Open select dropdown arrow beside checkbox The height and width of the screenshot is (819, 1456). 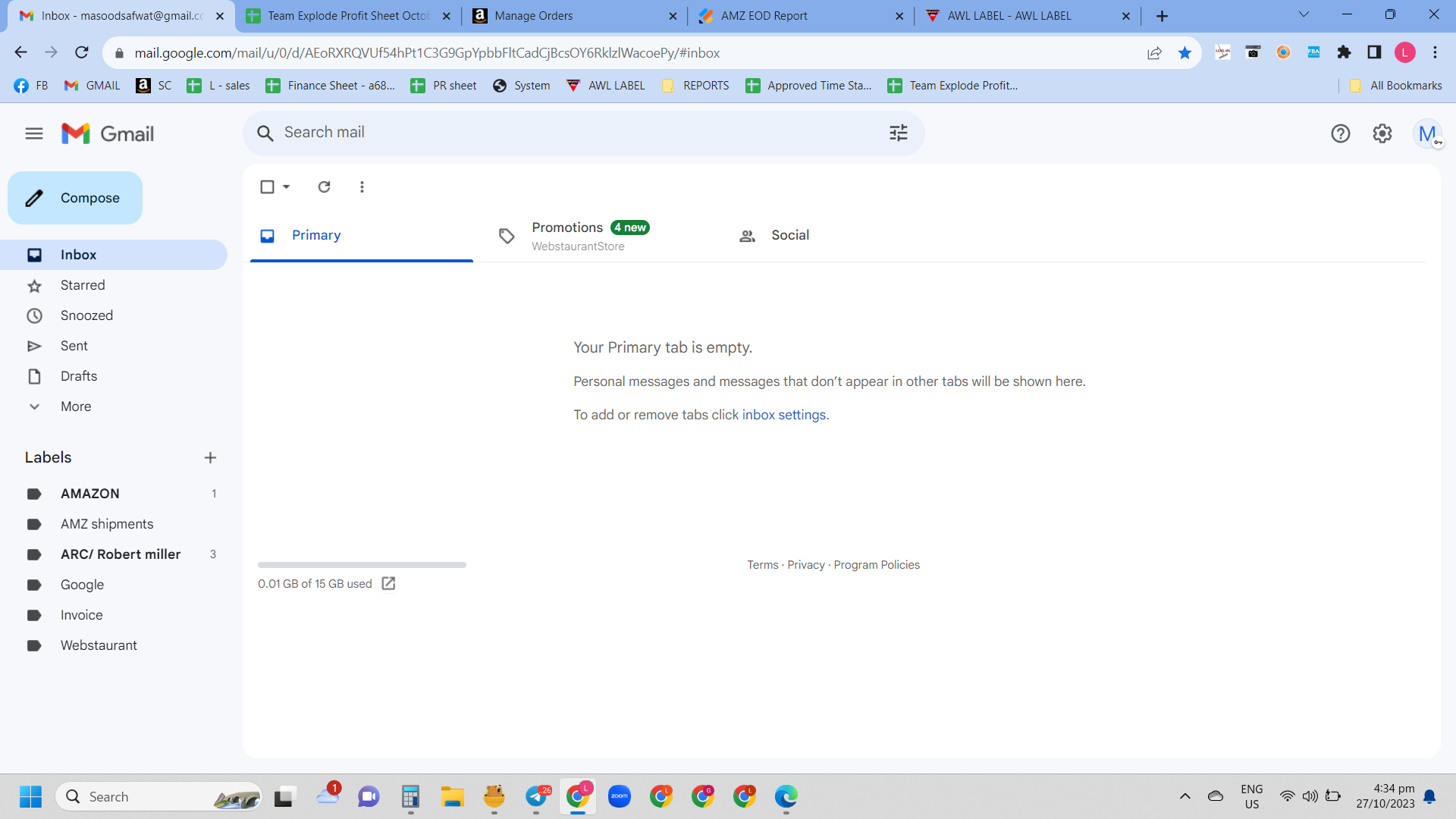[287, 187]
